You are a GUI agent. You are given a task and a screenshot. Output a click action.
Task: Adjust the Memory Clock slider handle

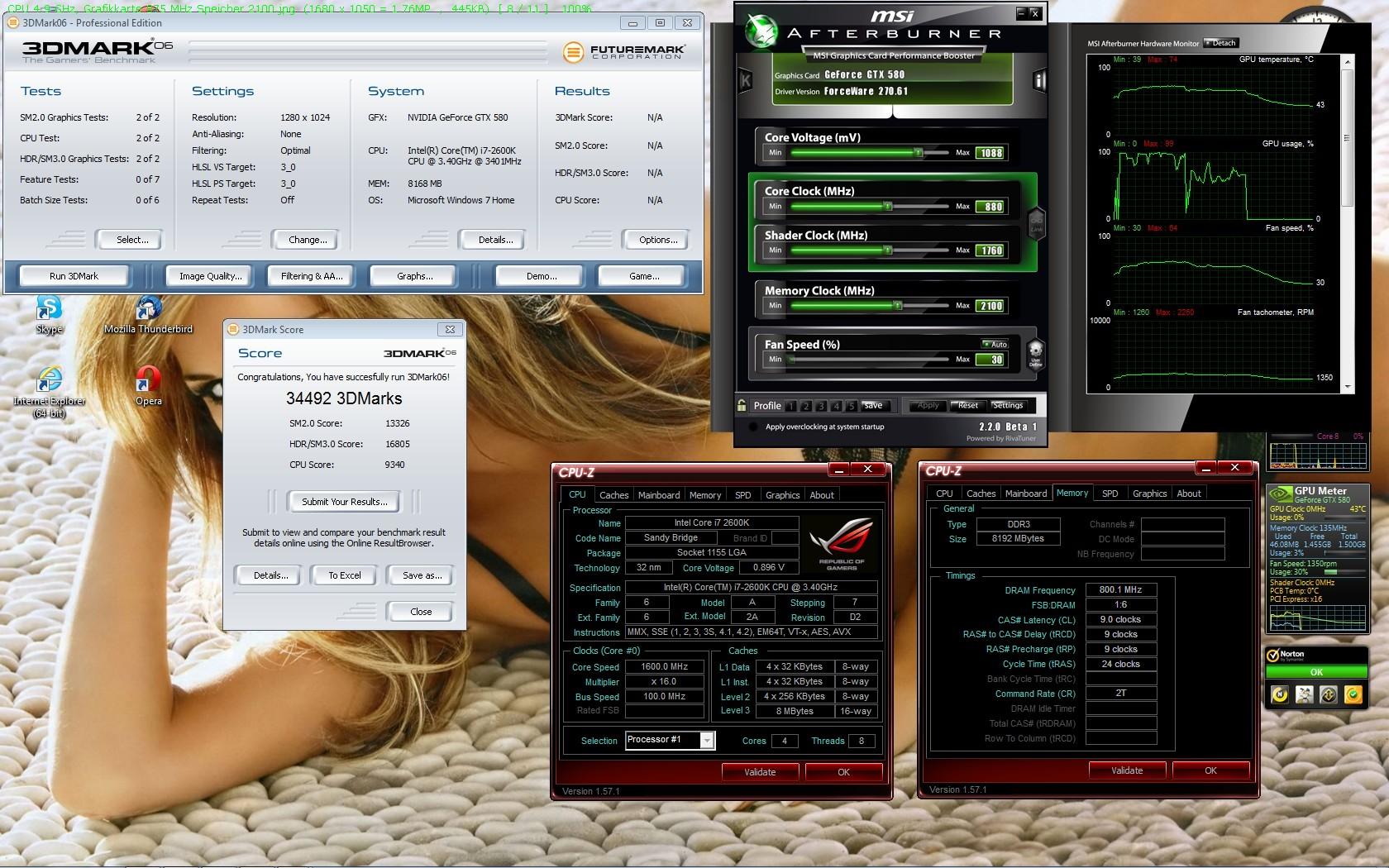click(898, 306)
